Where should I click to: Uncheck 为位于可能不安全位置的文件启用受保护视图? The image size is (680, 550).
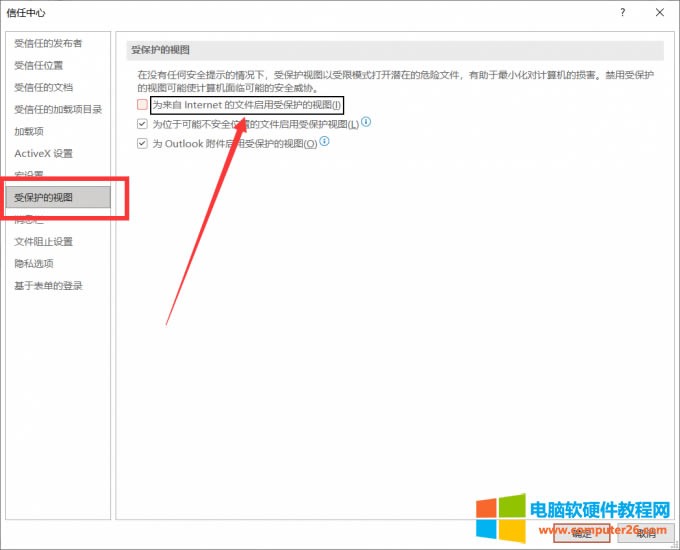click(143, 124)
